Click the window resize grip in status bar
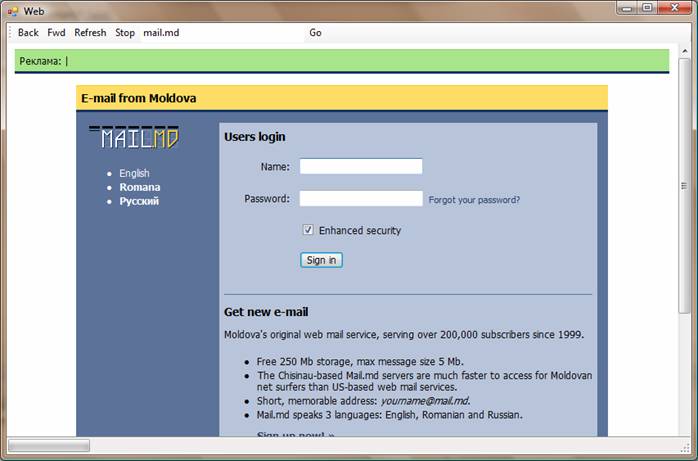This screenshot has height=461, width=698. click(x=686, y=447)
